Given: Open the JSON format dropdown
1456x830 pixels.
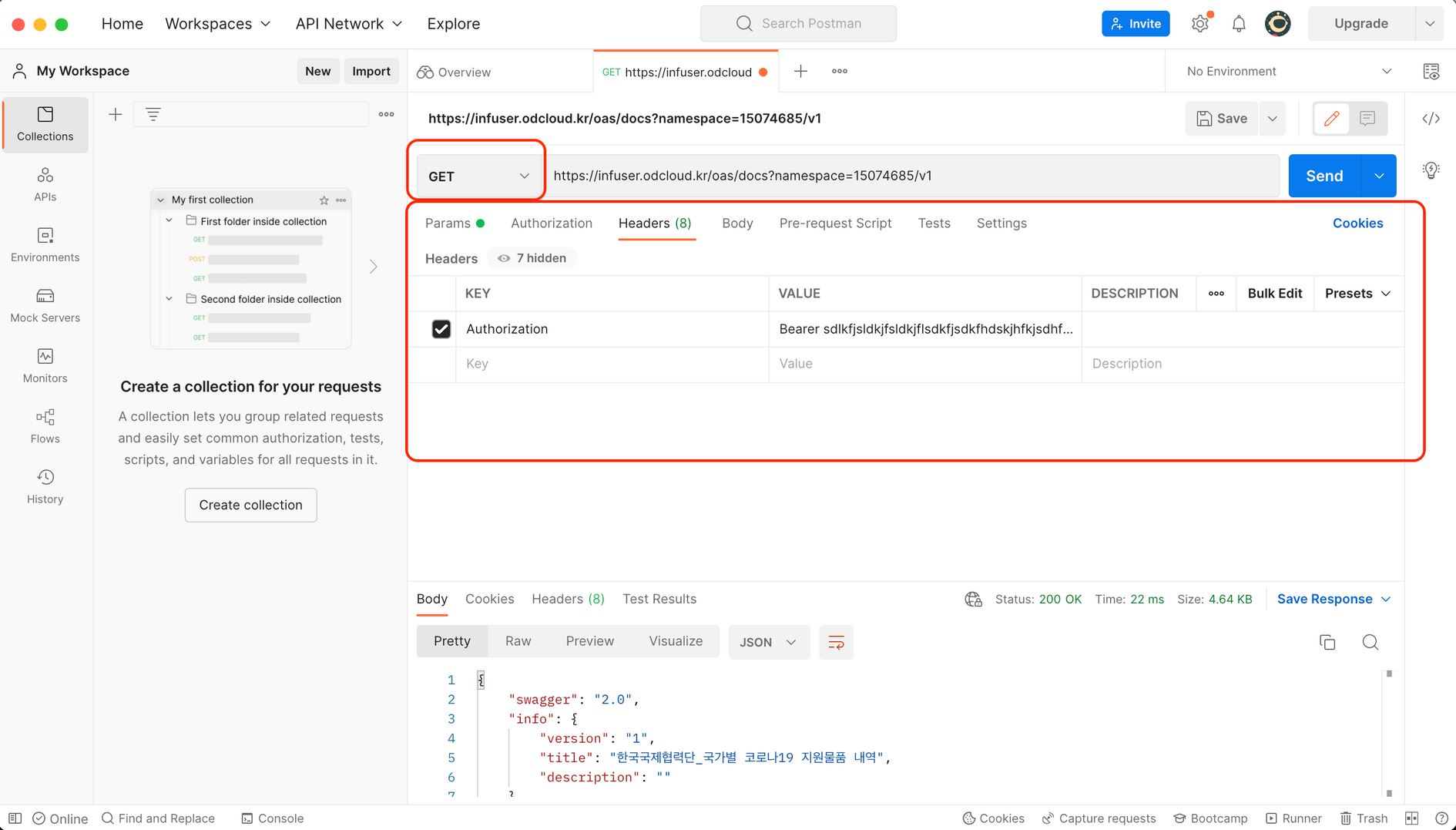Looking at the screenshot, I should tap(768, 643).
